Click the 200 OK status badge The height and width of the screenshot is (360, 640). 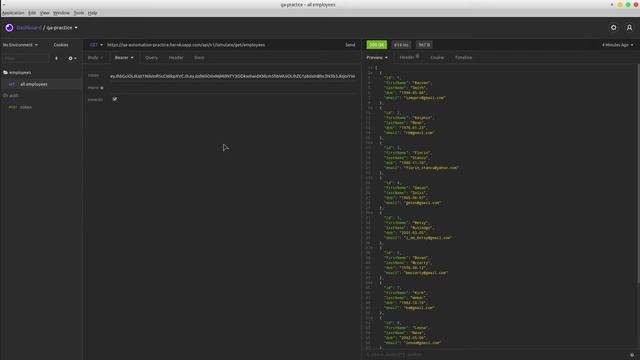tap(376, 44)
